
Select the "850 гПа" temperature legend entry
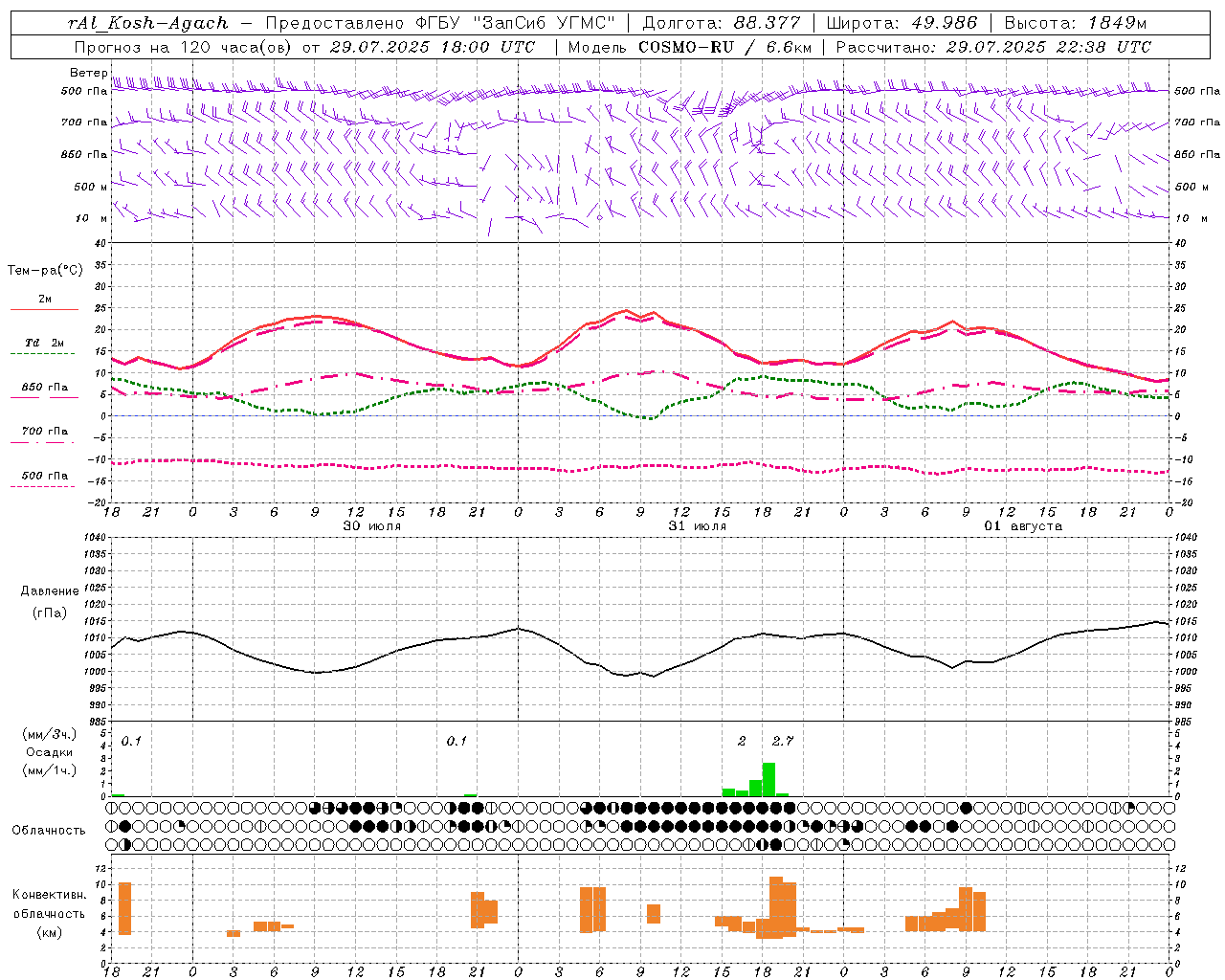pos(45,388)
